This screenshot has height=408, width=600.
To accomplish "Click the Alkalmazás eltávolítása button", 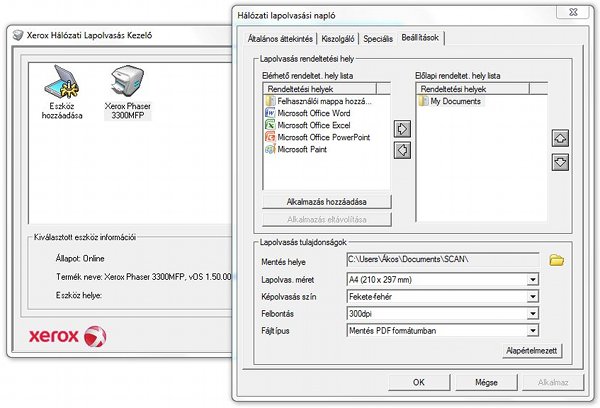I will 327,219.
